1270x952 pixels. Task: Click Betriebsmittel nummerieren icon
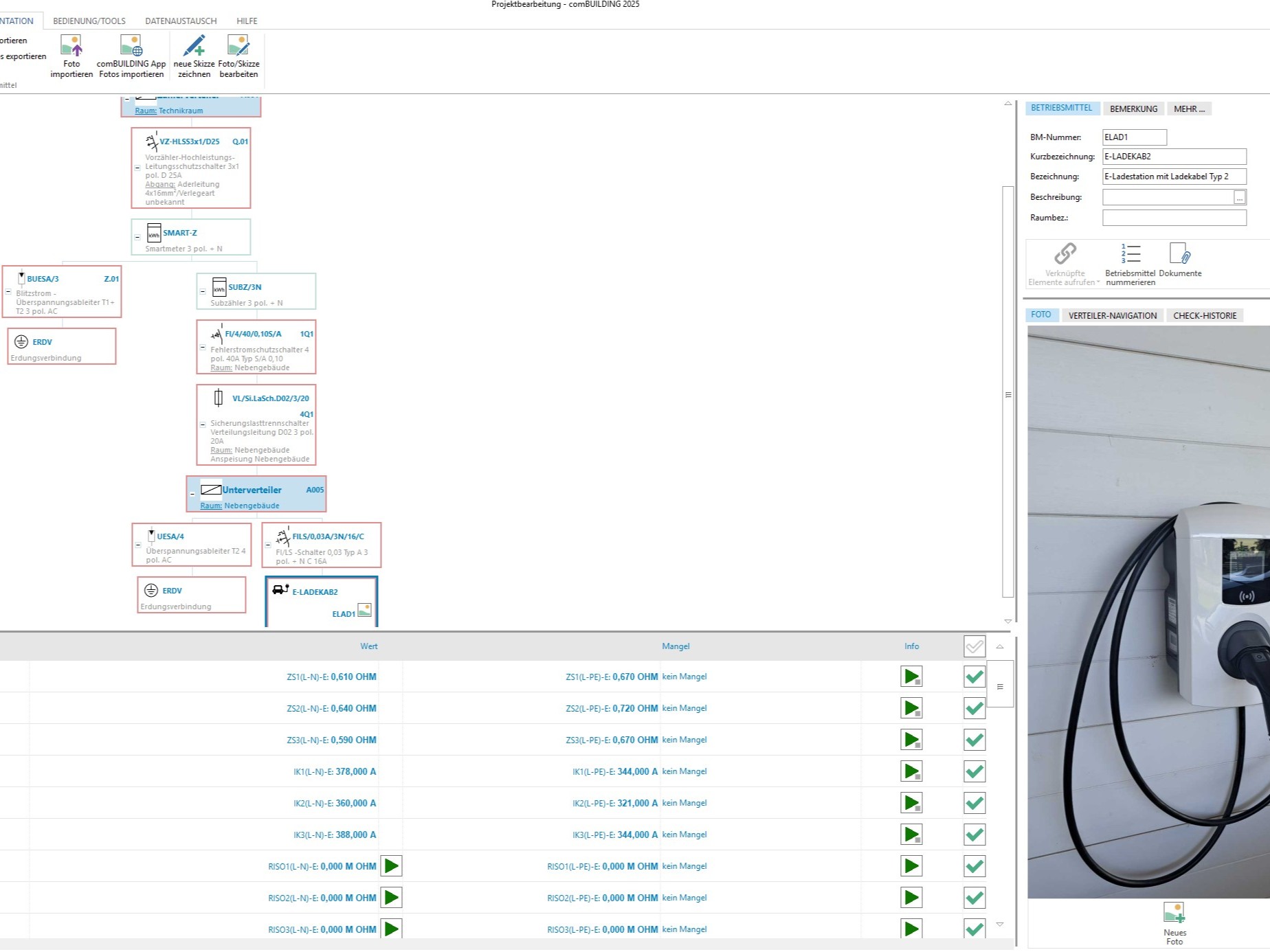coord(1130,253)
